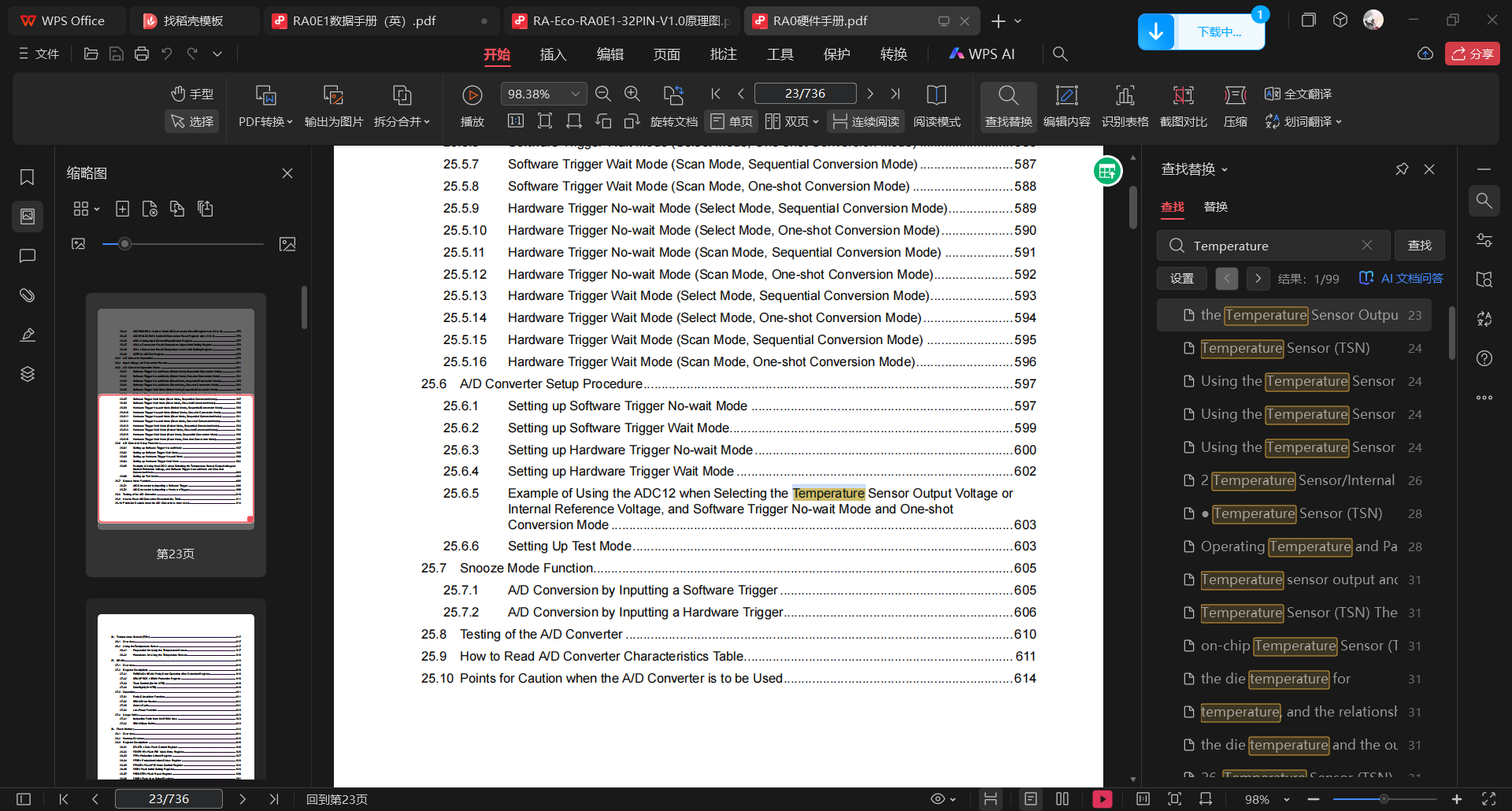Viewport: 1512px width, 811px height.
Task: Open the Find and Replace tool
Action: tap(1008, 106)
